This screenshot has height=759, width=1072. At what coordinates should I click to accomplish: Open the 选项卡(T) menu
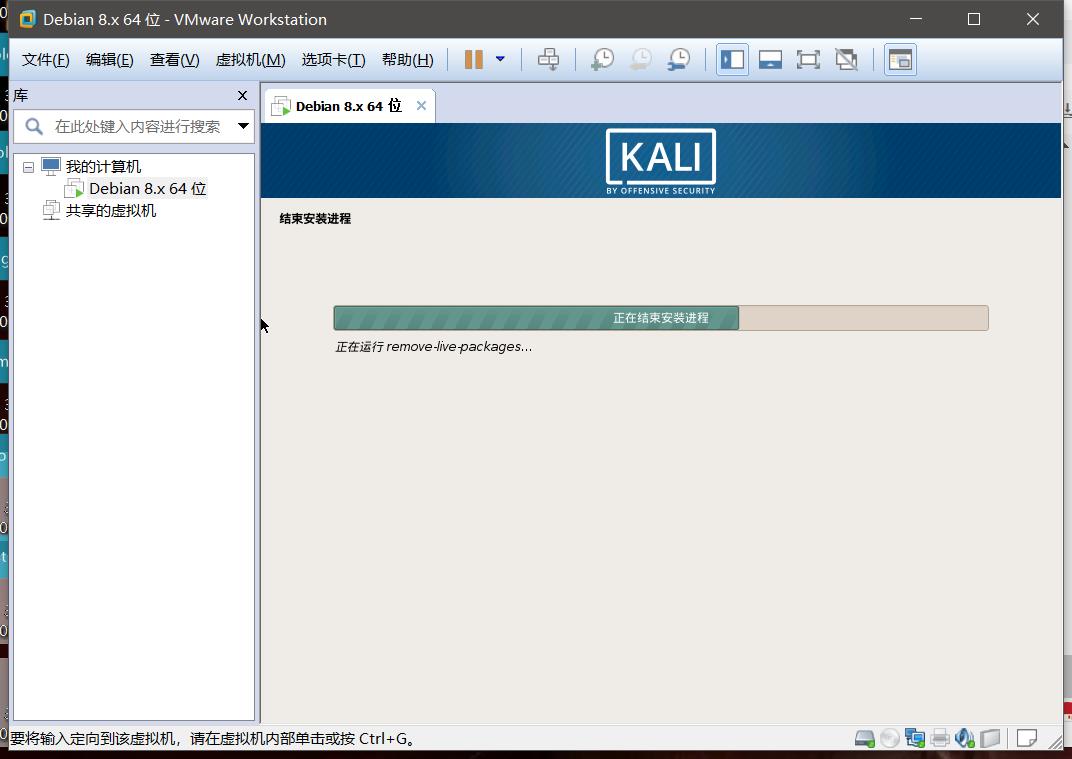pyautogui.click(x=334, y=59)
